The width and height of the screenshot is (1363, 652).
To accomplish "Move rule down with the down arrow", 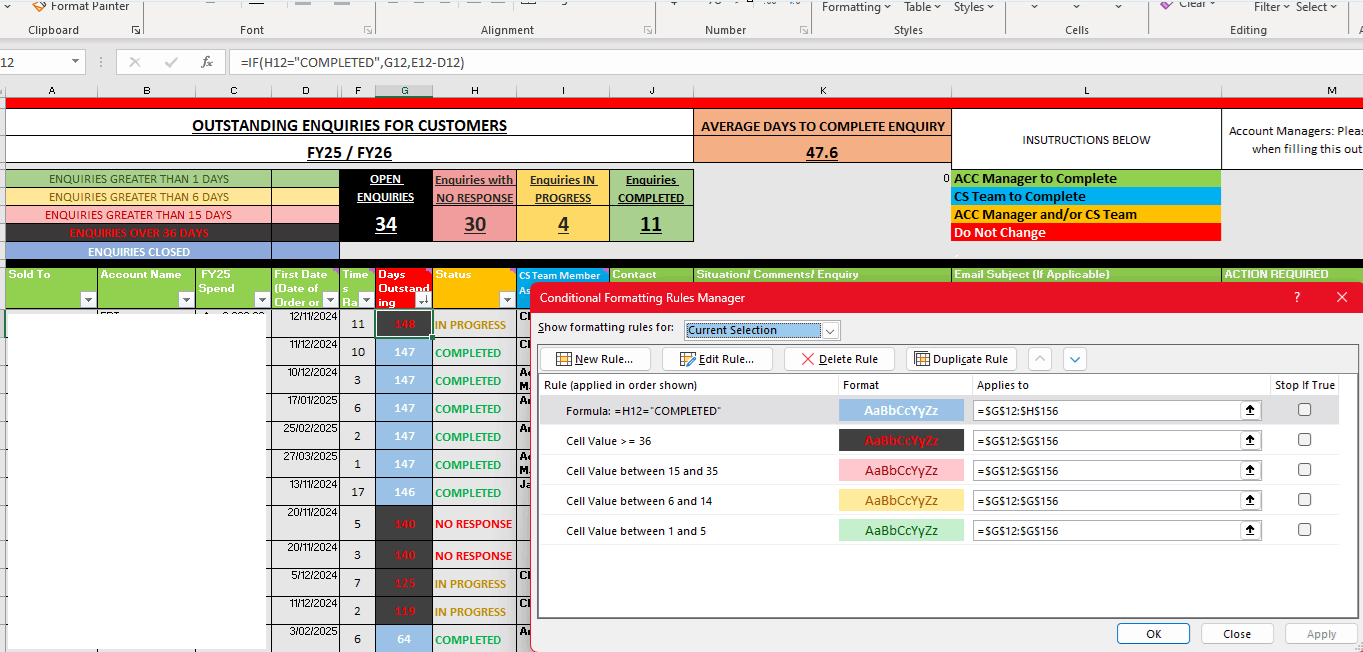I will pos(1074,359).
